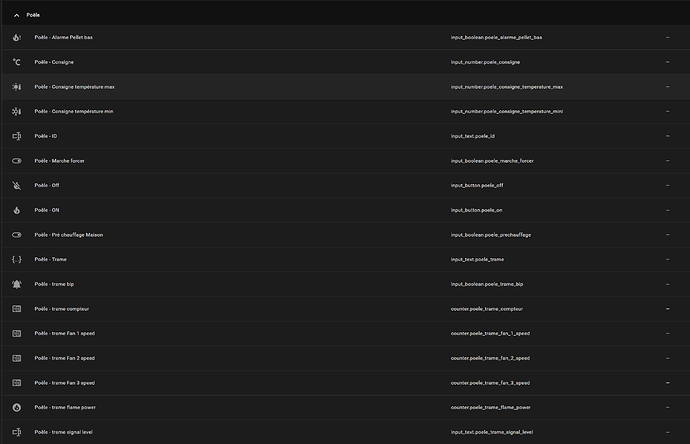Screen dimensions: 690x444
Task: Click entity ID input_boolean.poele_prechauffage
Action: click(491, 235)
